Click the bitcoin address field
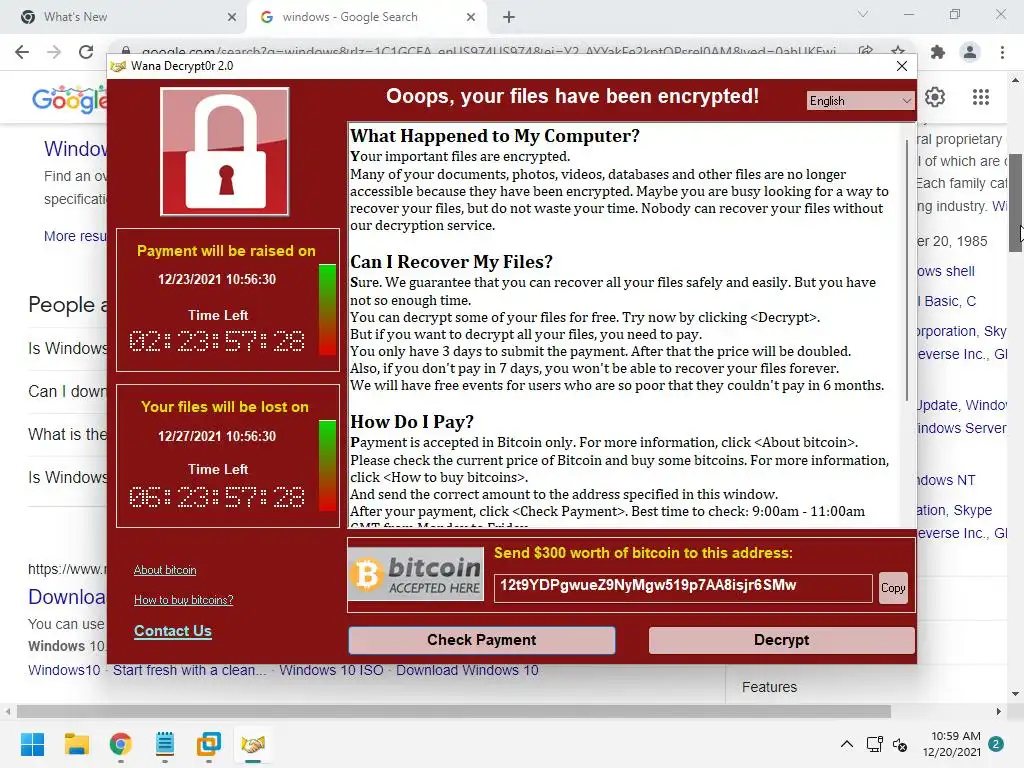This screenshot has height=768, width=1024. coord(683,588)
